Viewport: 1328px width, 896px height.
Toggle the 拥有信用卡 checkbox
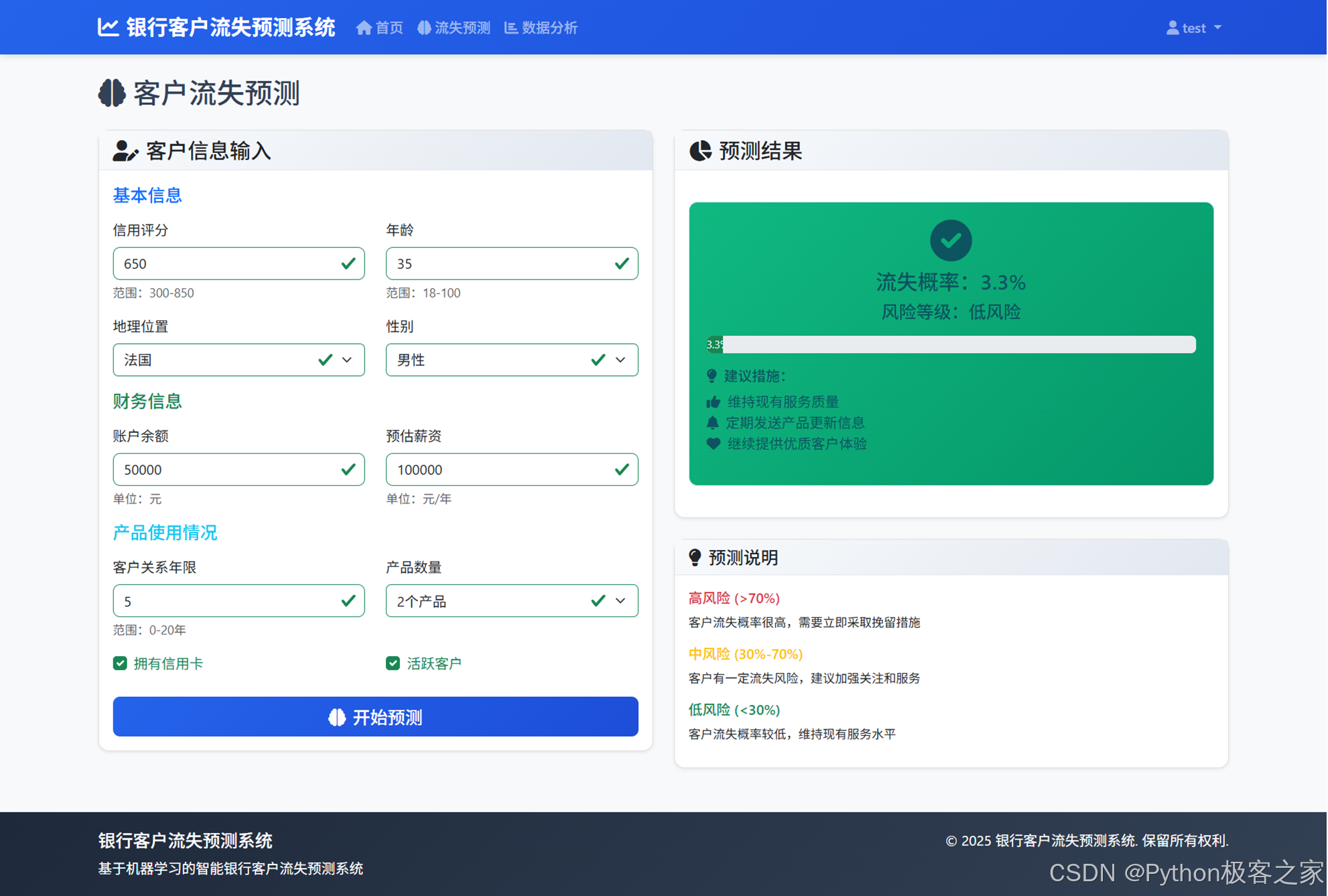(x=121, y=663)
